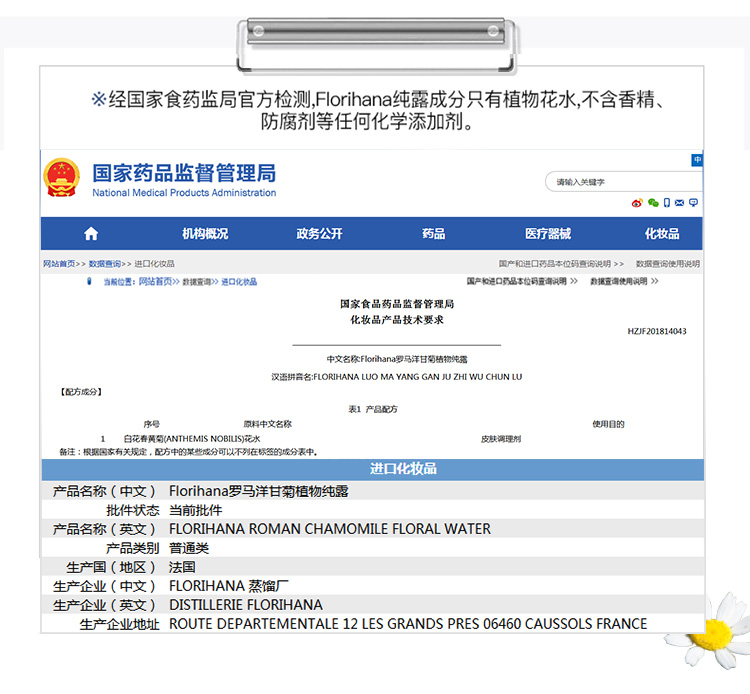
Task: Click the 国家药品监督管理局 site title
Action: tap(184, 173)
